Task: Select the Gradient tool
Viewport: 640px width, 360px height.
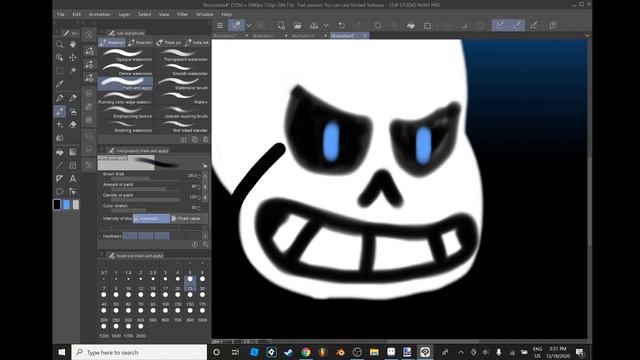Action: click(x=73, y=152)
